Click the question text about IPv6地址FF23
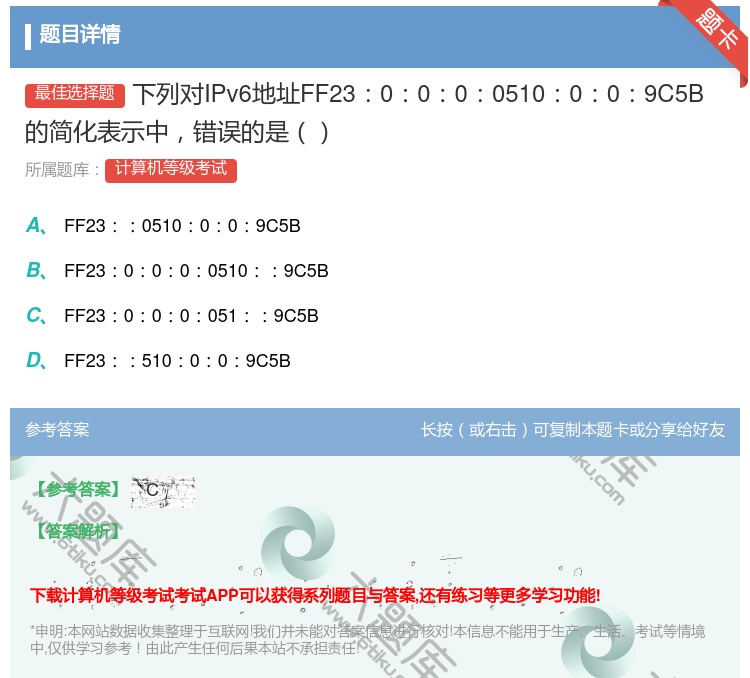The height and width of the screenshot is (678, 750). (x=364, y=113)
